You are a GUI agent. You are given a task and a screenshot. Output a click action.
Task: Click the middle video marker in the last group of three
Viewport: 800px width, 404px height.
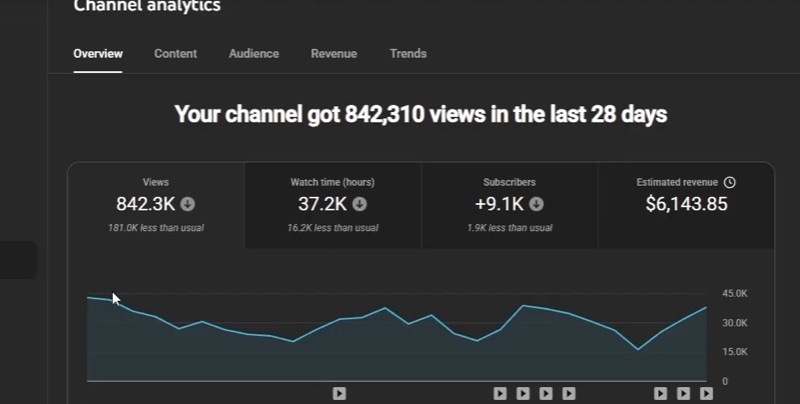pyautogui.click(x=683, y=393)
